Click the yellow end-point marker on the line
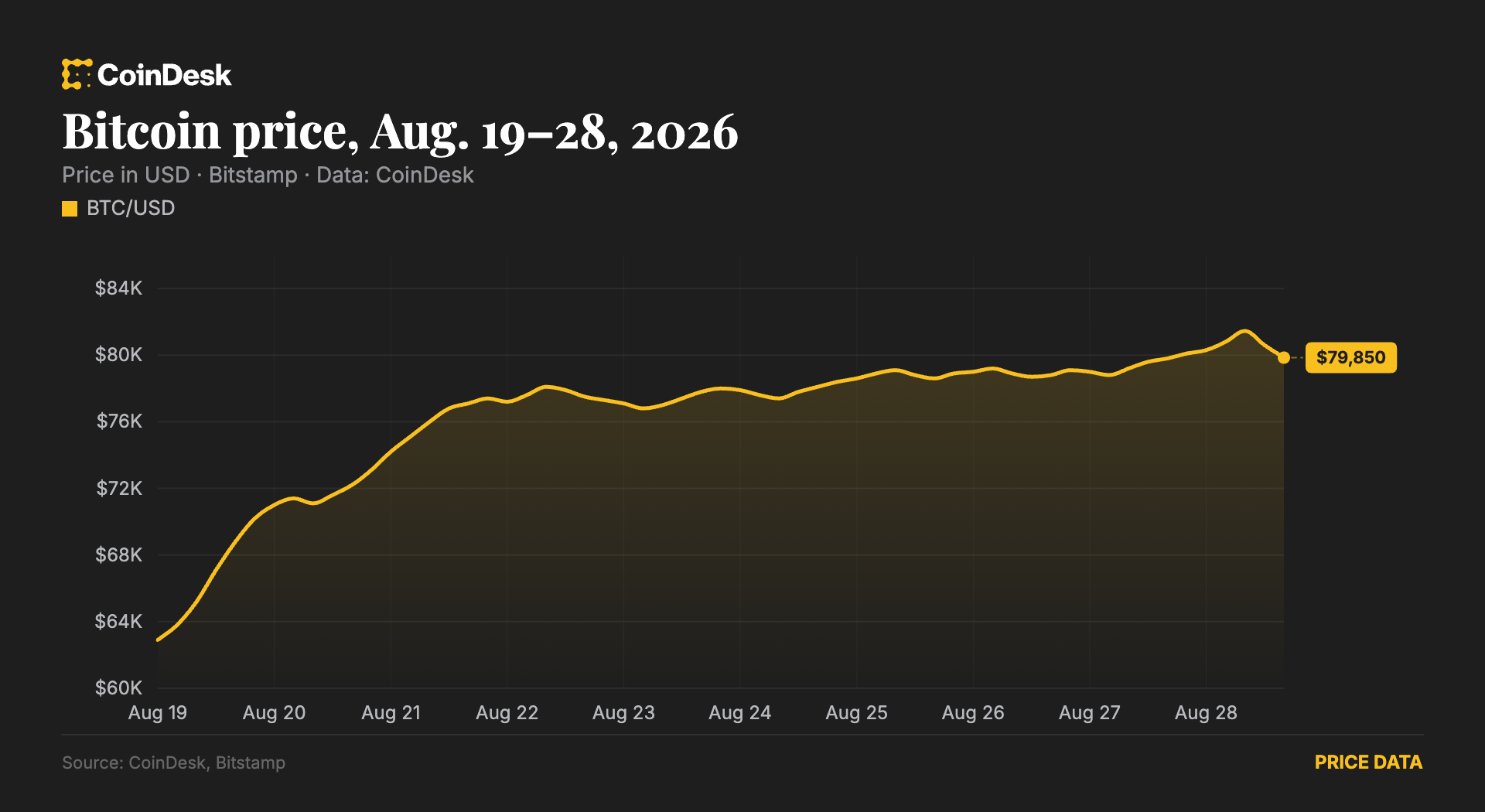Screen dimensions: 1485x812 pyautogui.click(x=1284, y=357)
